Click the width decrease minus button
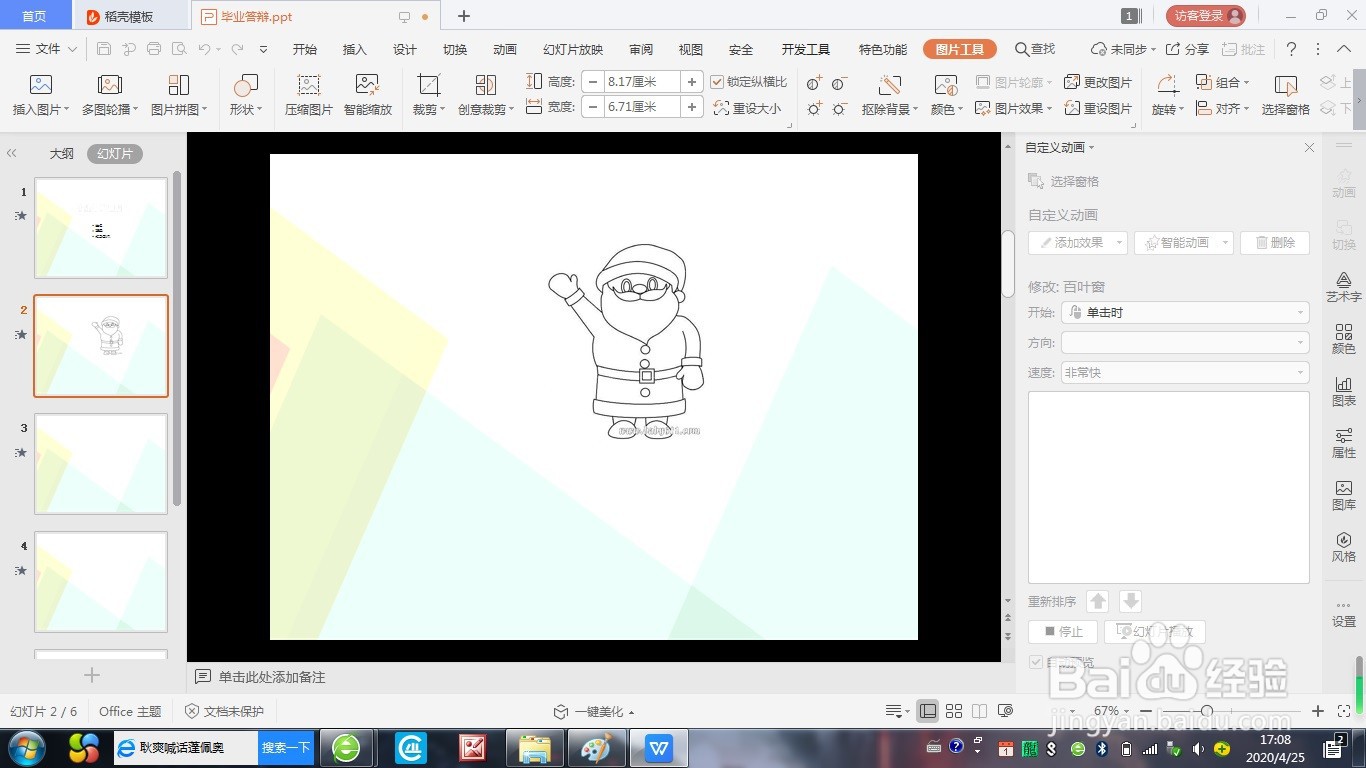 (593, 106)
